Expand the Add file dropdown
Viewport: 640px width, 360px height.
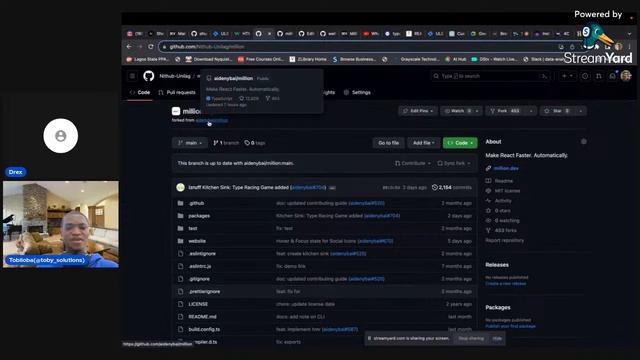point(424,143)
